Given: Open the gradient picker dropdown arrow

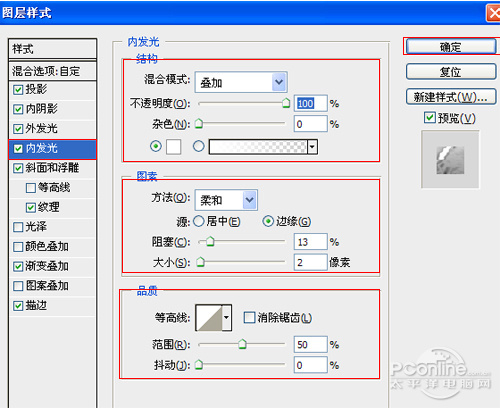Looking at the screenshot, I should click(312, 147).
